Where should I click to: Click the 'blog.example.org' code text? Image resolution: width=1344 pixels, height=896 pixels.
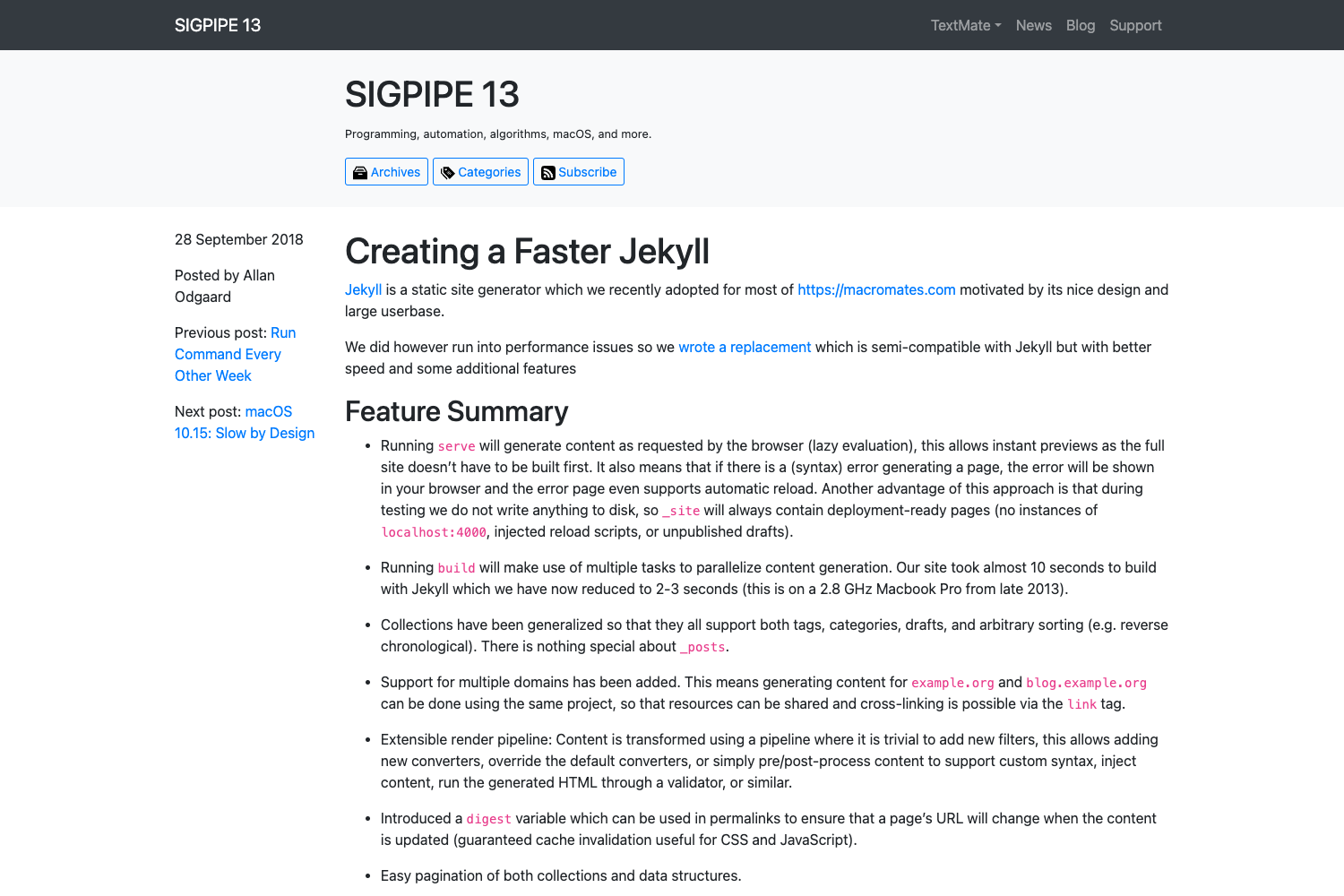tap(1086, 683)
